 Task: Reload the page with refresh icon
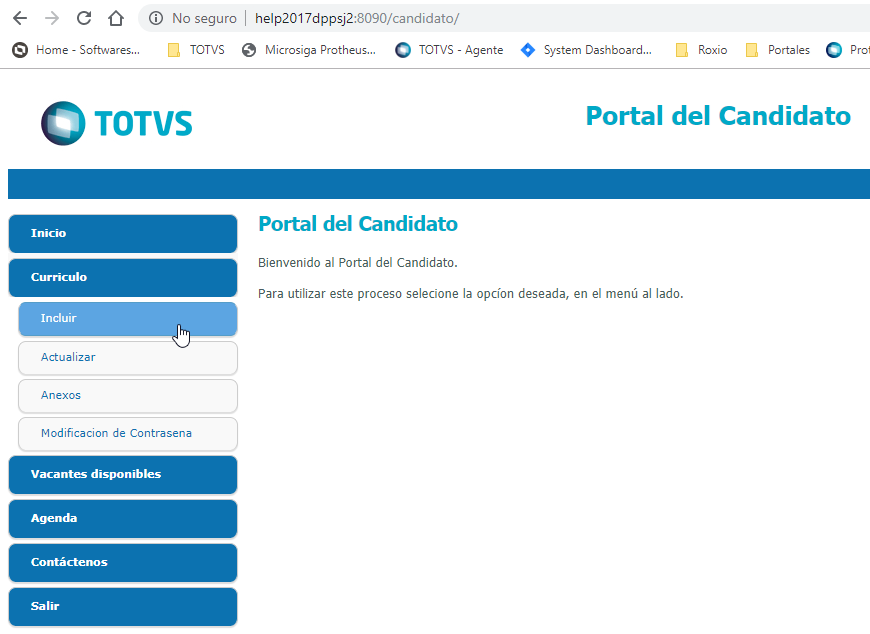[x=84, y=18]
